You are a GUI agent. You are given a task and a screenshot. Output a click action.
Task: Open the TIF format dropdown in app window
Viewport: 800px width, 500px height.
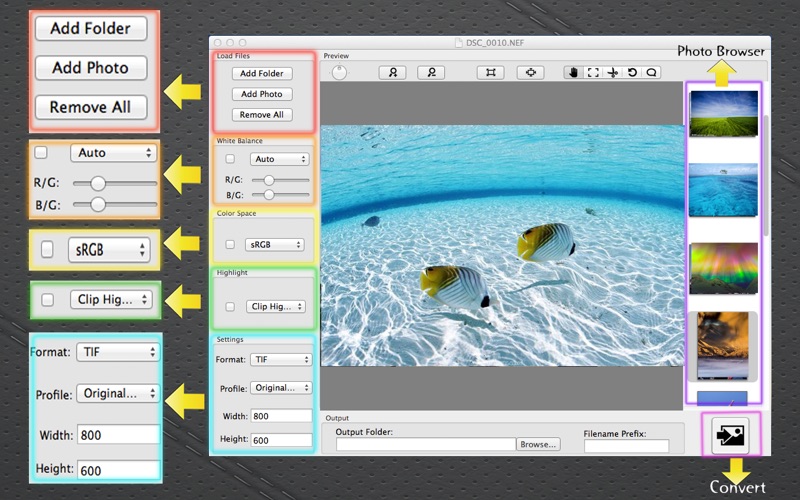click(281, 360)
